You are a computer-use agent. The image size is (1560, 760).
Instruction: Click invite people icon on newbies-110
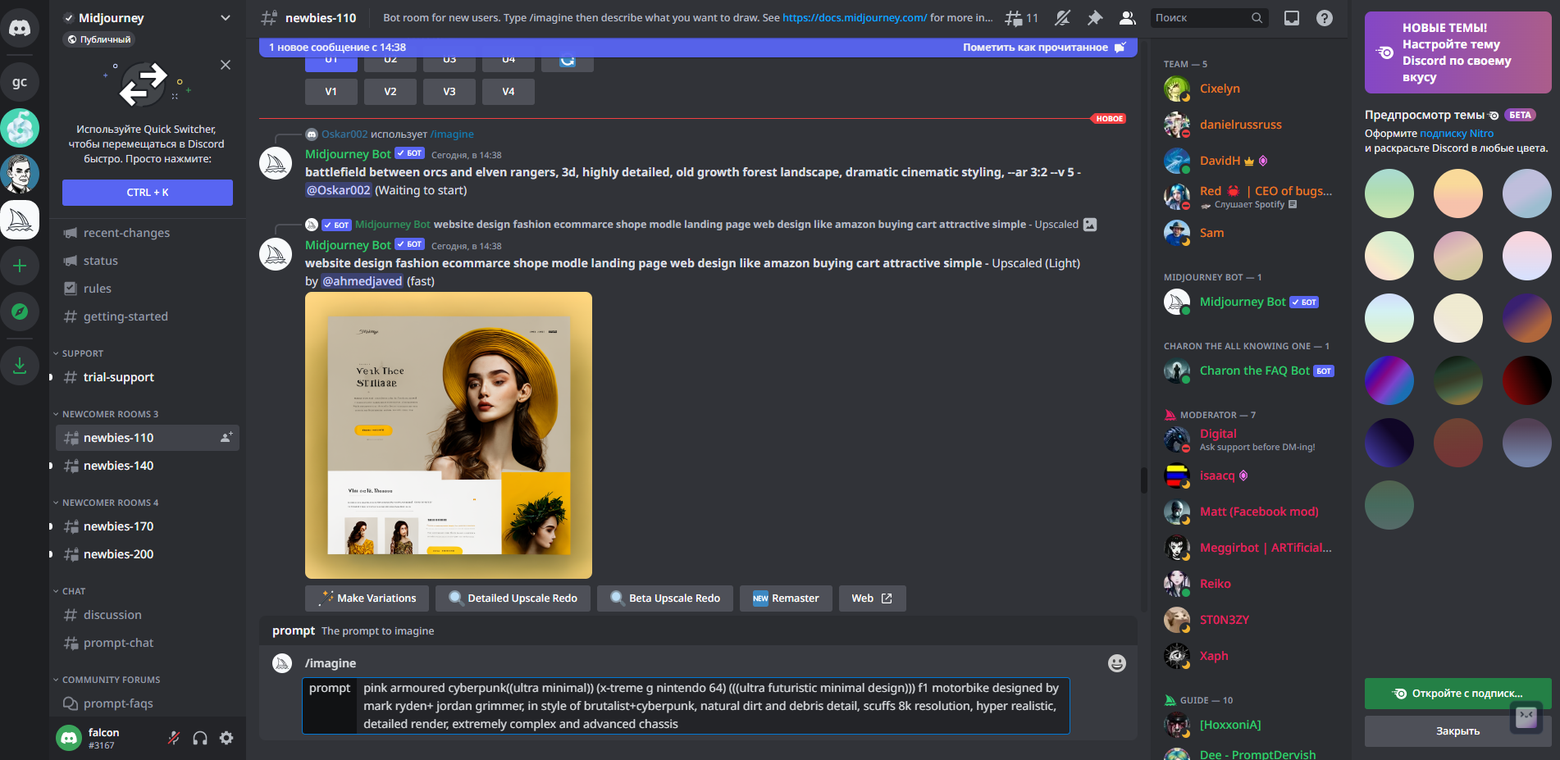click(227, 438)
